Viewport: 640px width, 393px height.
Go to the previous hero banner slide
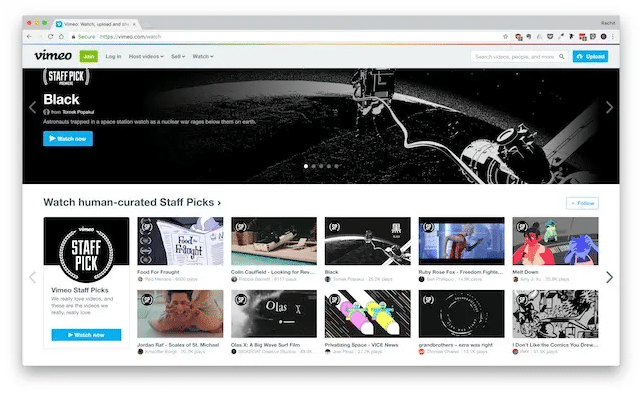coord(33,107)
